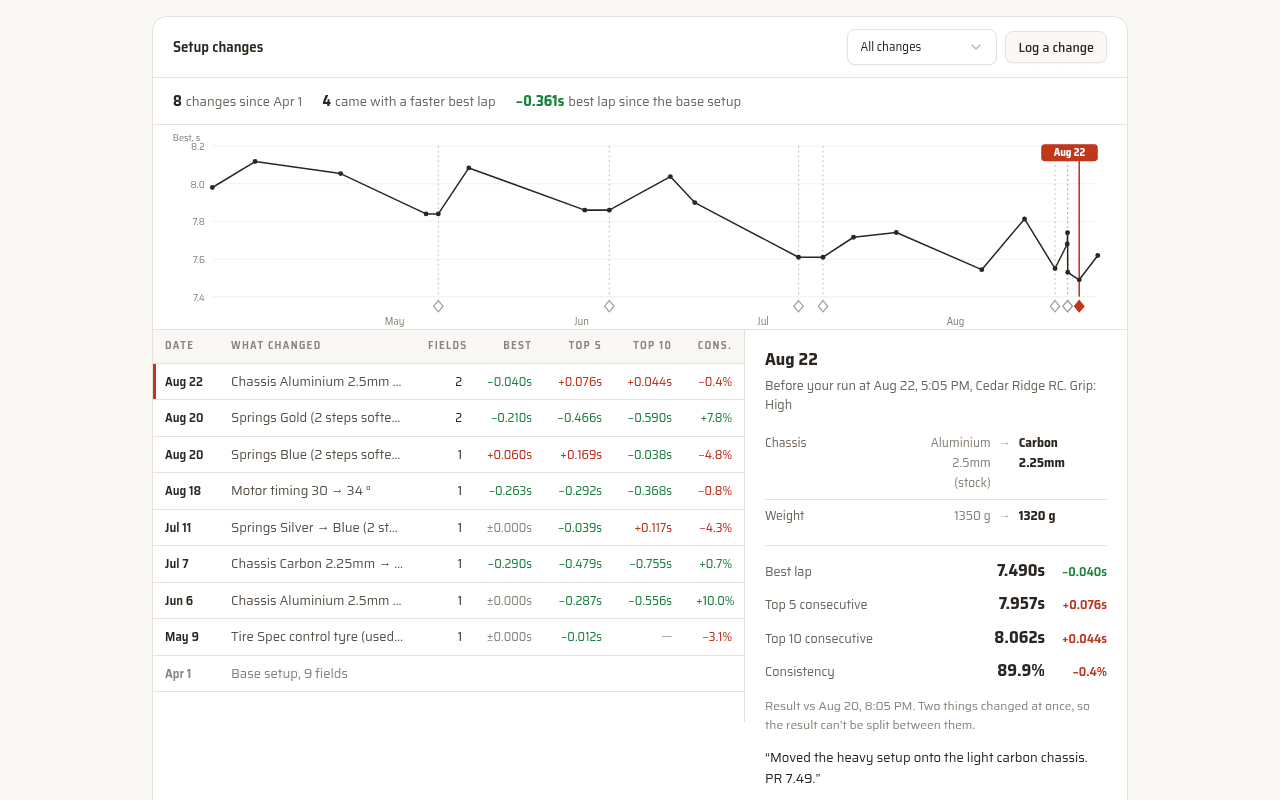Screen dimensions: 1280x800
Task: Click the CONS. column header
Action: (715, 346)
